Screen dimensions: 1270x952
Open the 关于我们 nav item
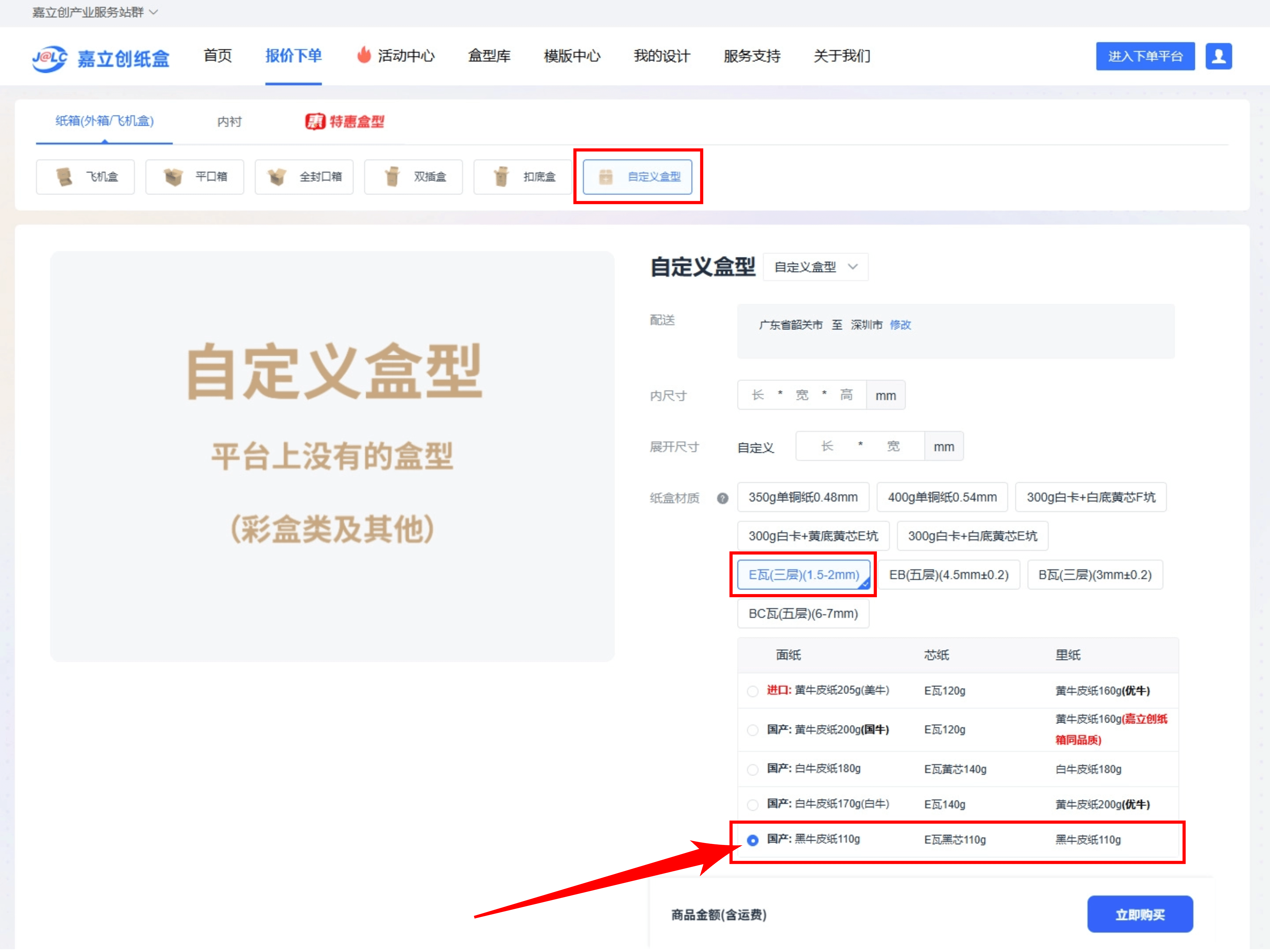coord(842,56)
